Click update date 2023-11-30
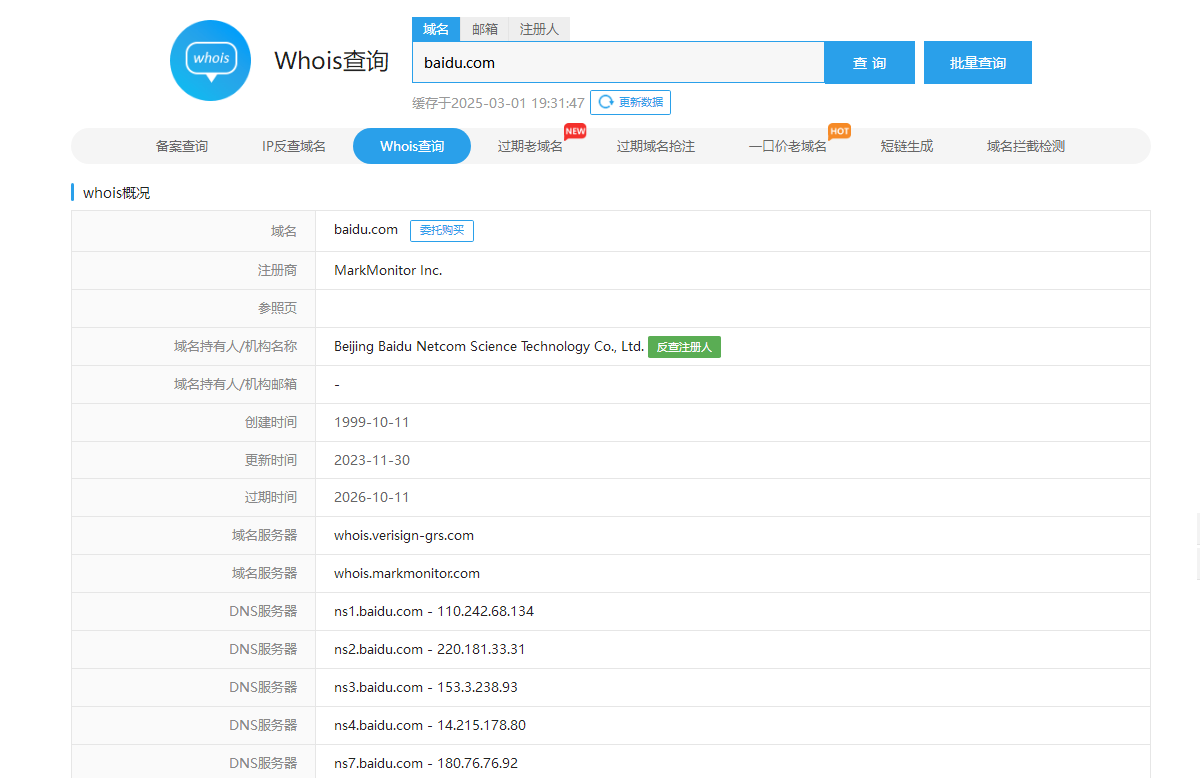 [372, 460]
